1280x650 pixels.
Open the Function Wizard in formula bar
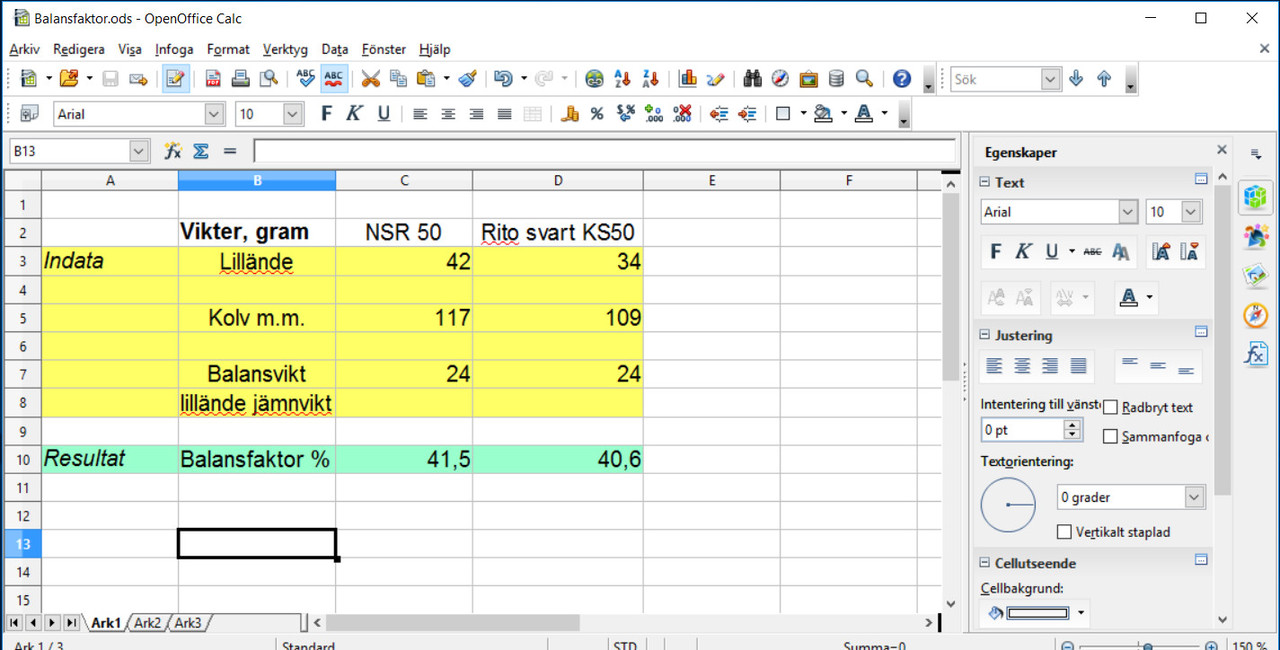tap(173, 151)
